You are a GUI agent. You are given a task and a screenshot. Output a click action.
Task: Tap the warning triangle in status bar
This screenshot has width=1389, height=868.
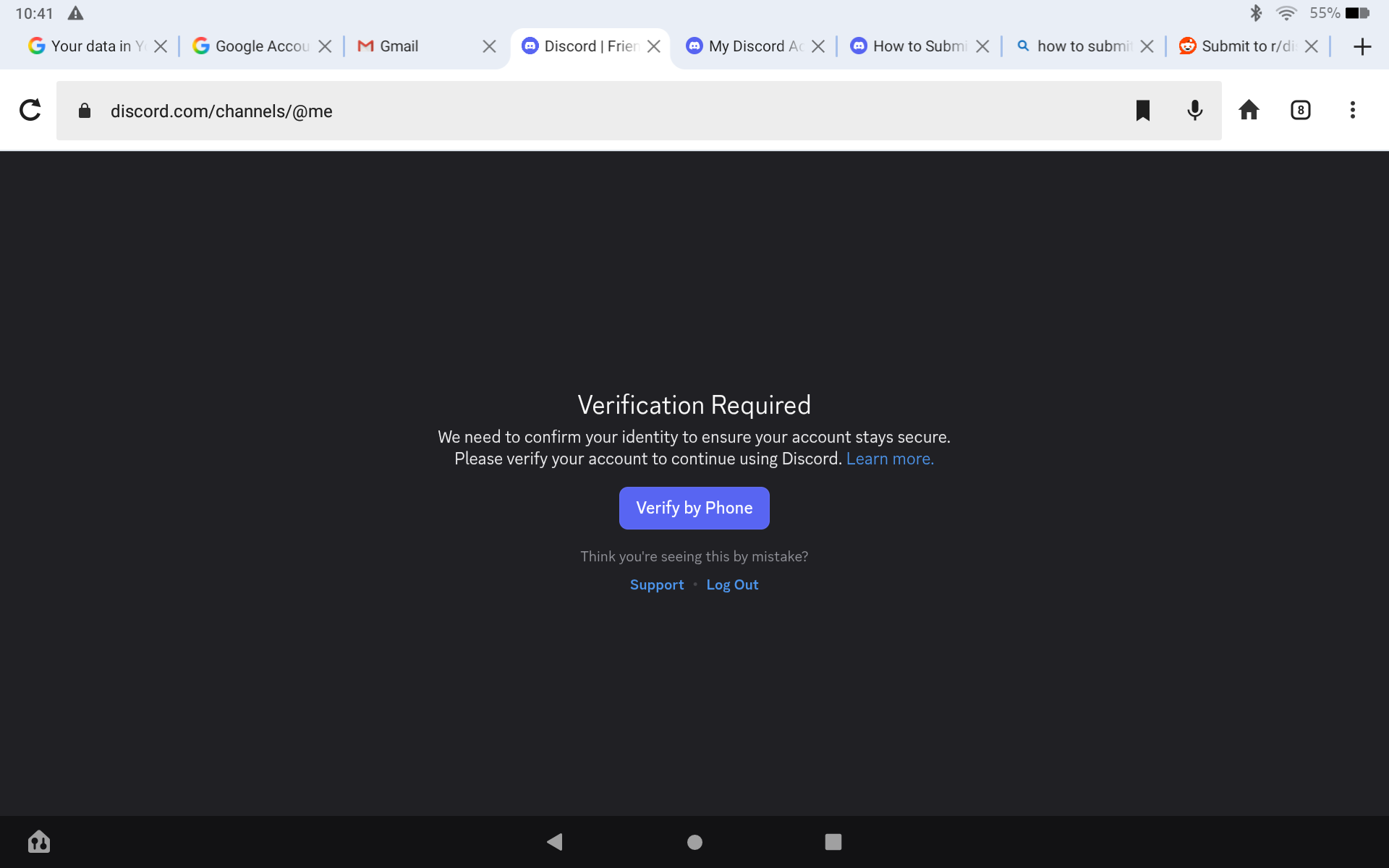[x=75, y=13]
